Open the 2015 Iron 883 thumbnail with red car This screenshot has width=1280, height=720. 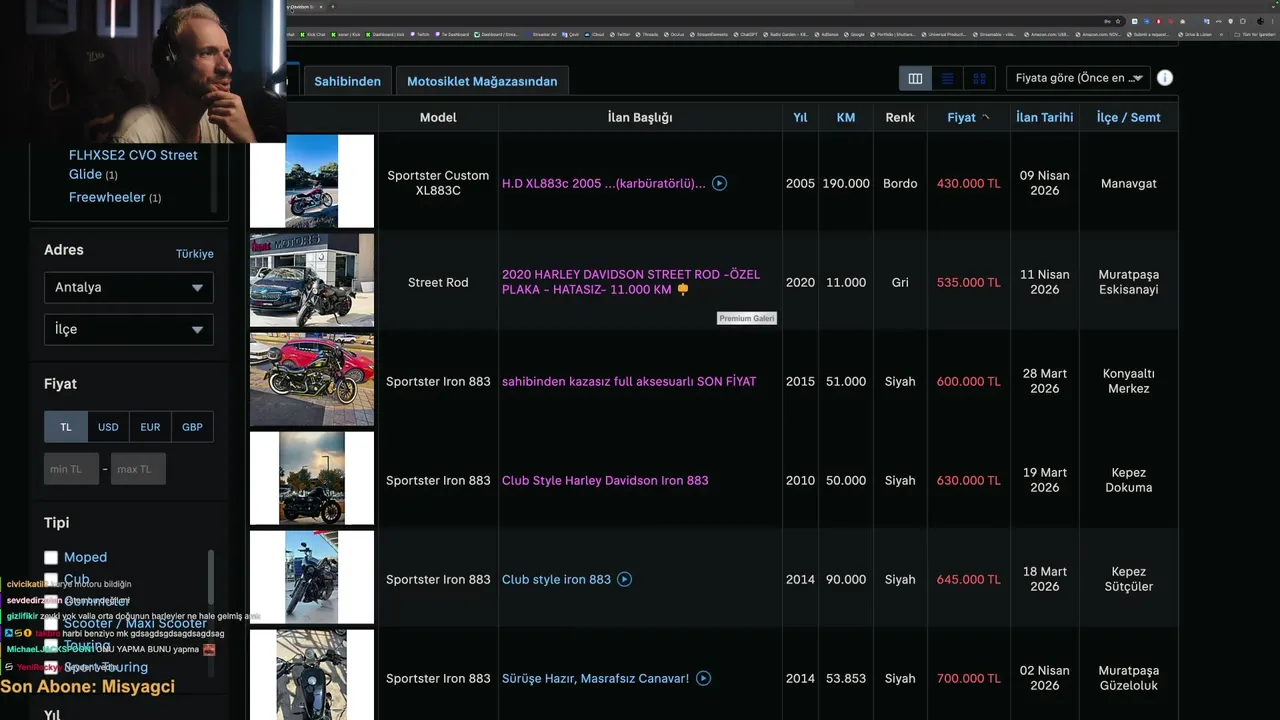coord(312,379)
